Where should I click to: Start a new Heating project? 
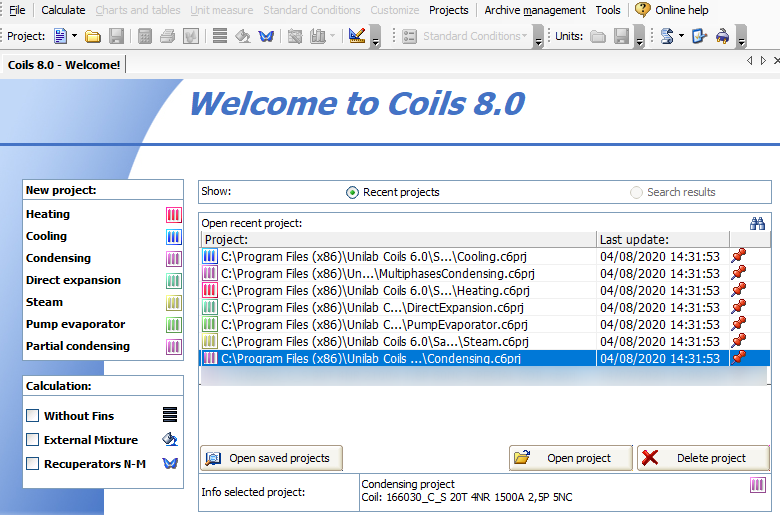(x=48, y=214)
